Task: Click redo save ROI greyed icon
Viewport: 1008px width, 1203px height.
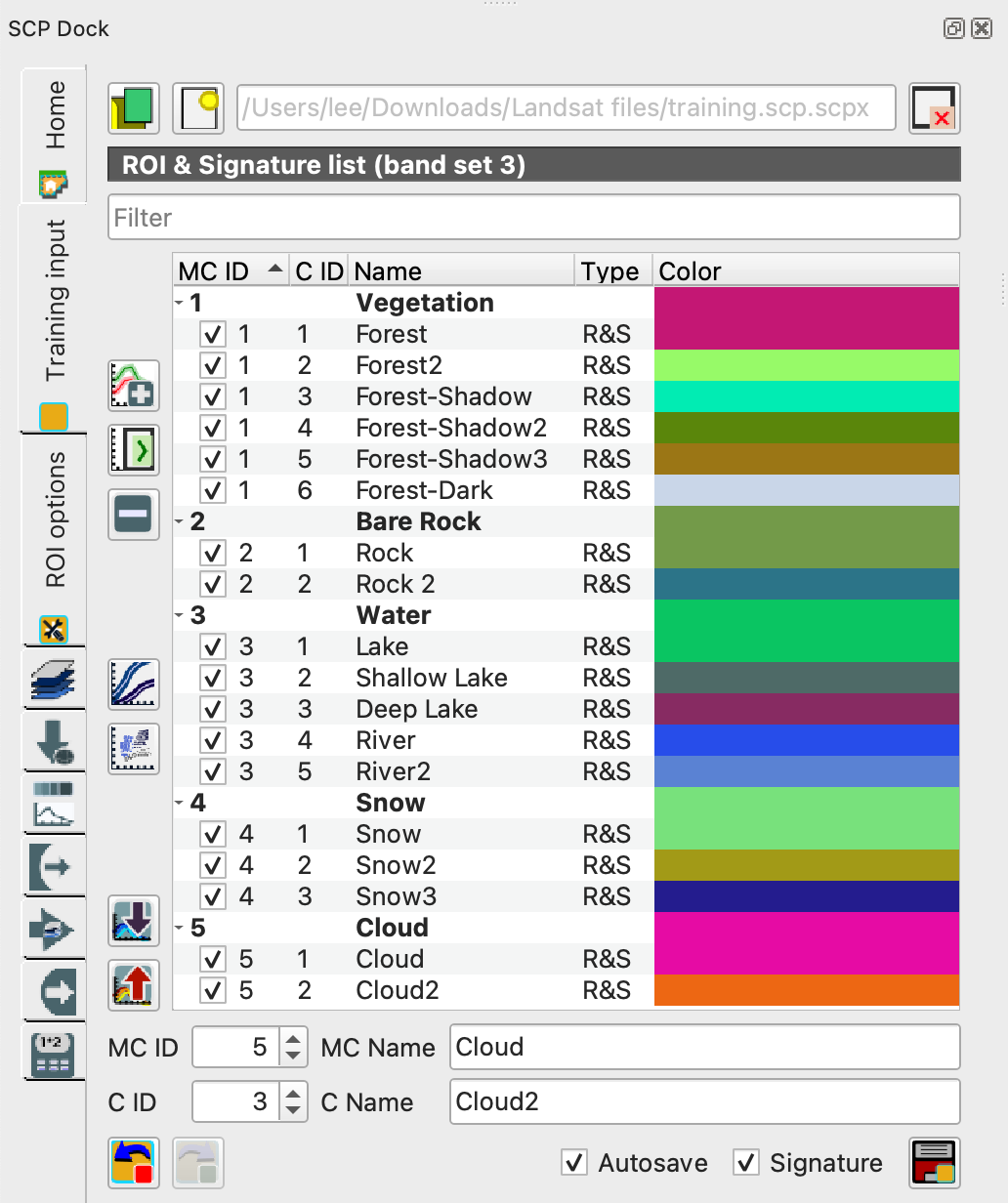Action: [x=198, y=1163]
